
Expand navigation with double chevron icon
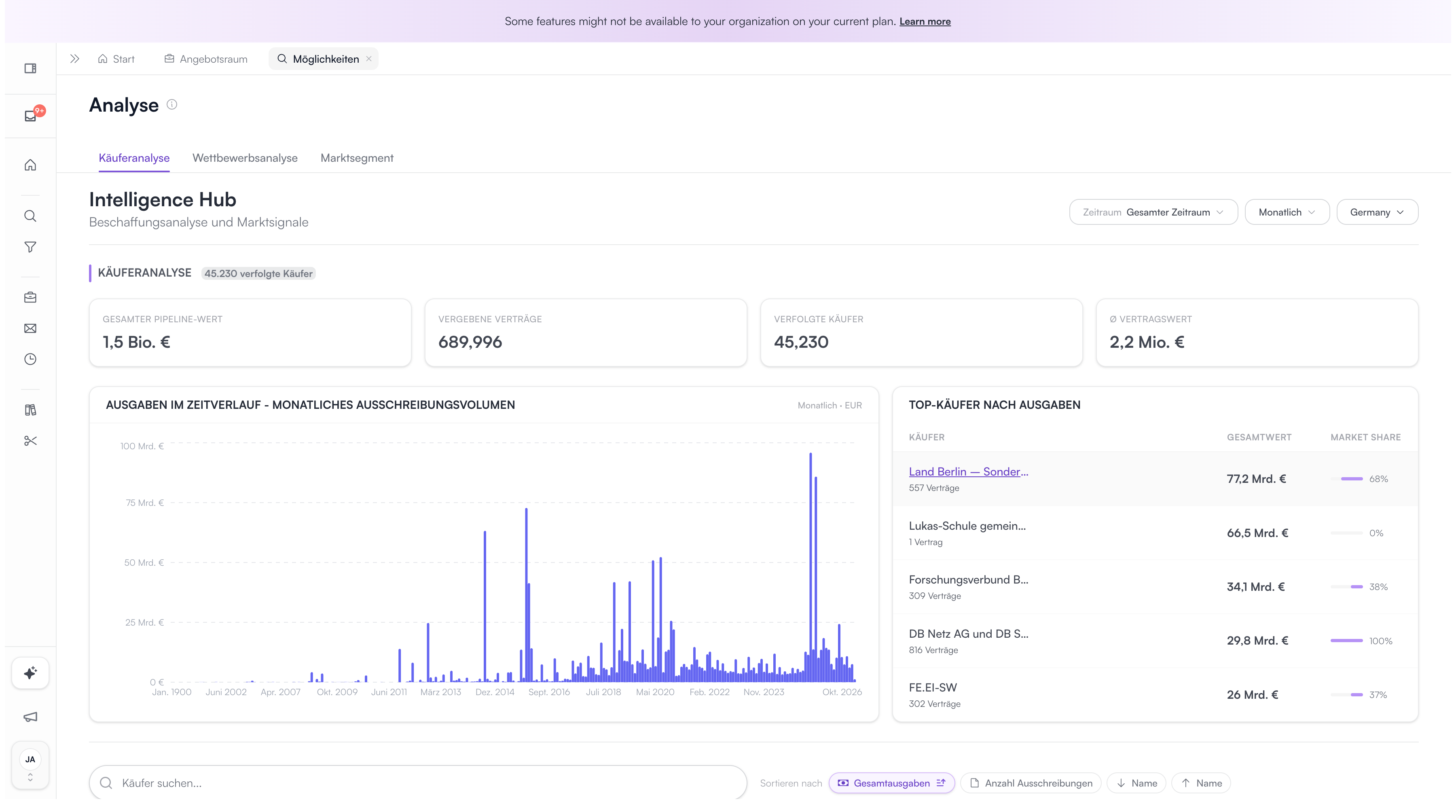(x=74, y=59)
